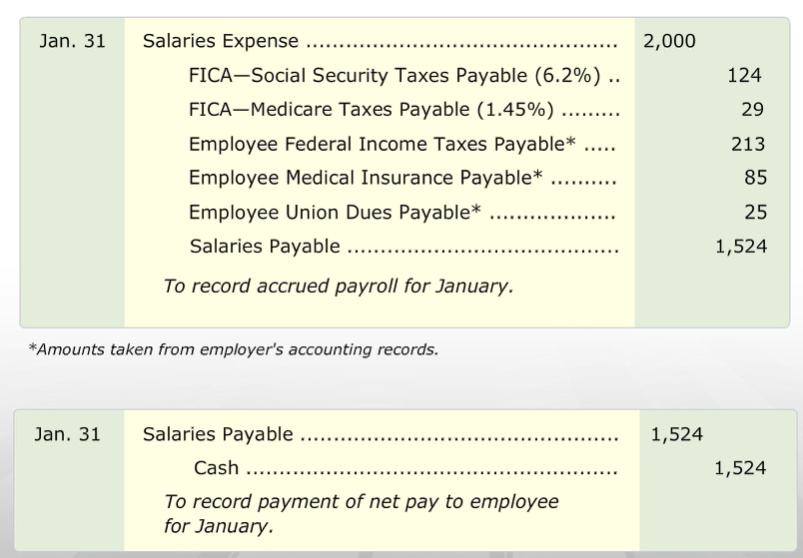Select the 25 union dues amount
Viewport: 803px width, 558px height.
pyautogui.click(x=755, y=212)
